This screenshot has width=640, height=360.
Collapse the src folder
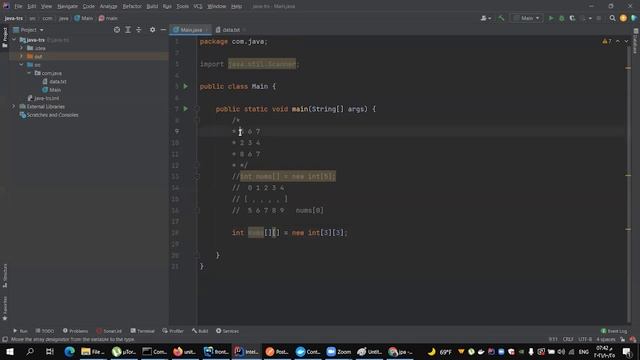(21, 65)
